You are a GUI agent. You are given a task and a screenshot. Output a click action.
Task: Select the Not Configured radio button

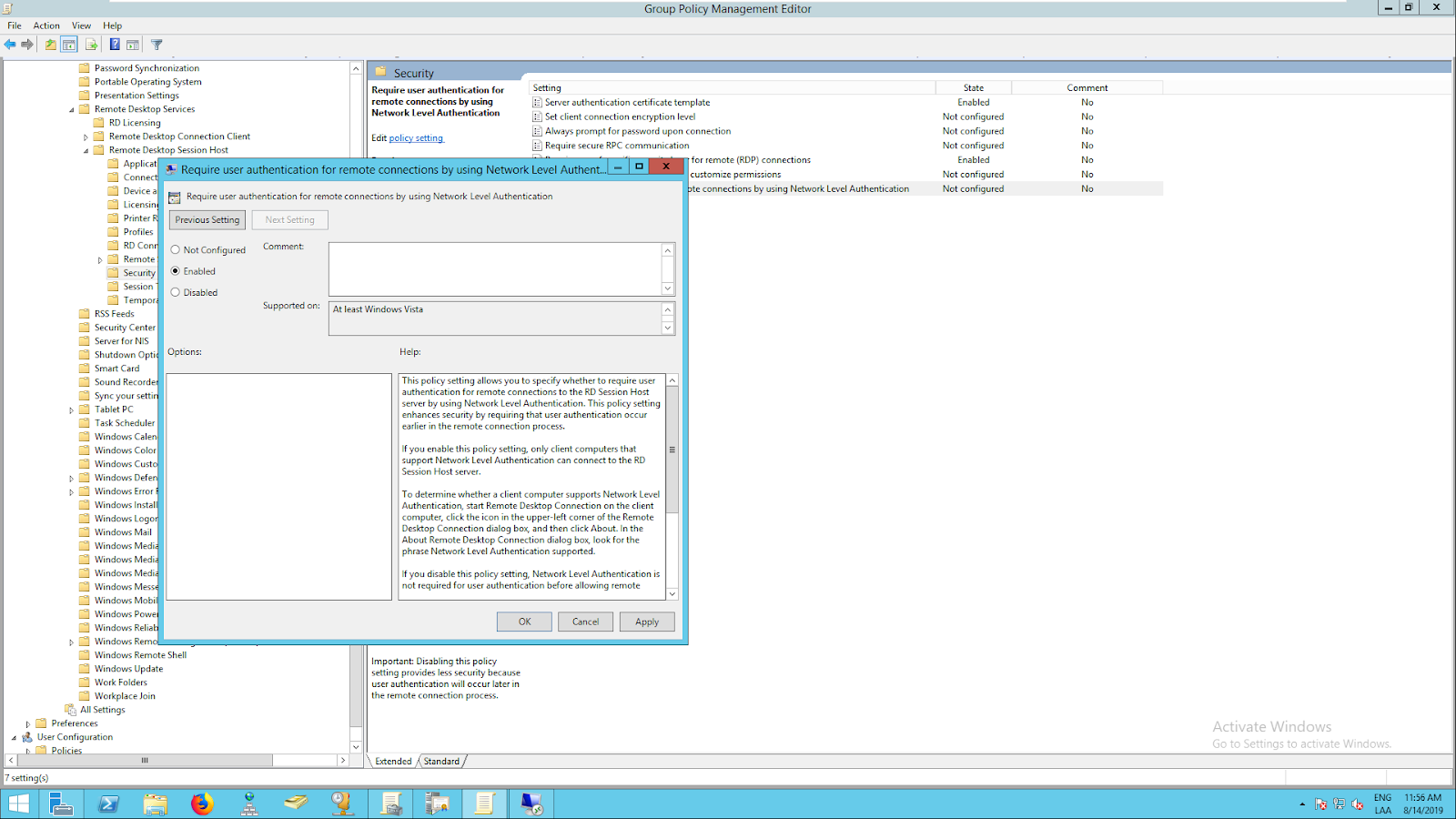coord(176,250)
